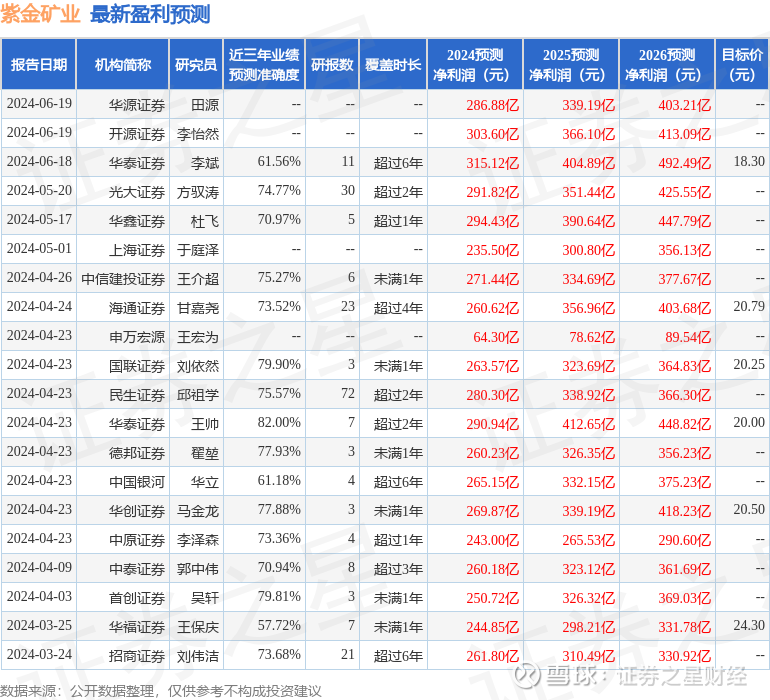770x700 pixels.
Task: Select the 机构简称 column header
Action: pos(123,65)
